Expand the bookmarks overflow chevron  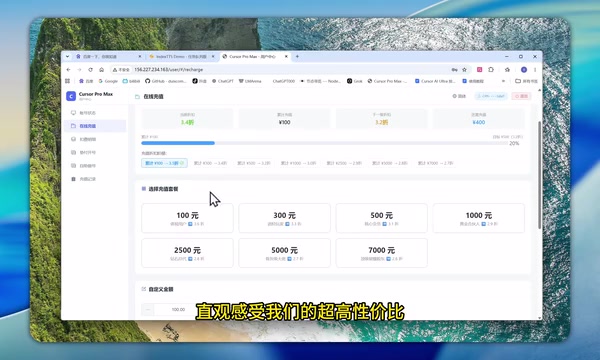click(503, 81)
